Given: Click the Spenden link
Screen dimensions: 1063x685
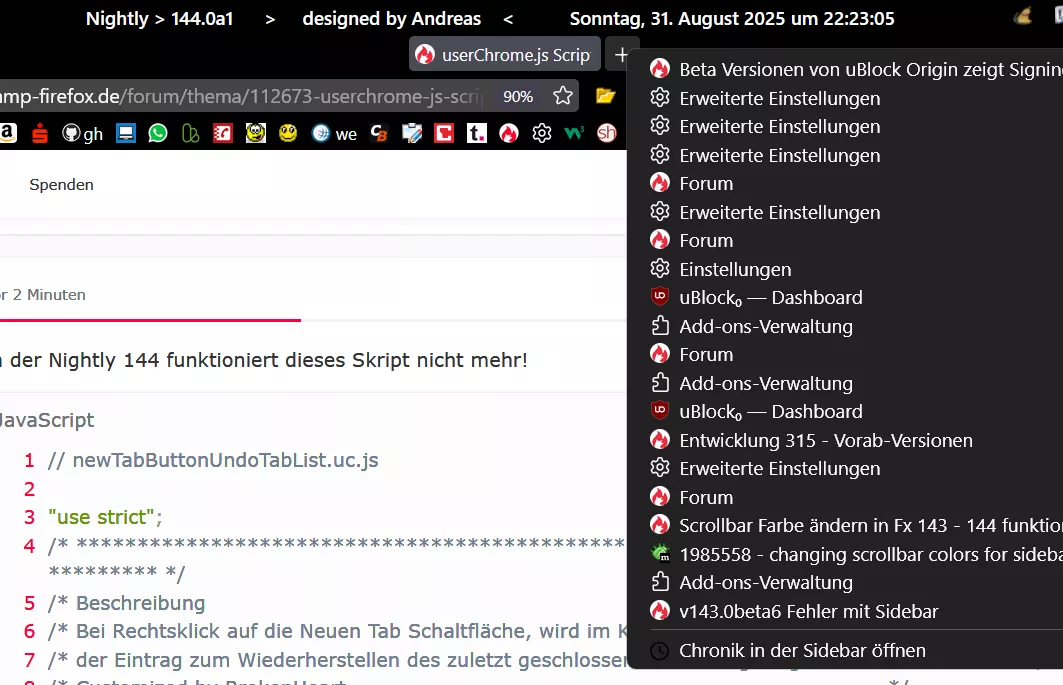Looking at the screenshot, I should [61, 184].
